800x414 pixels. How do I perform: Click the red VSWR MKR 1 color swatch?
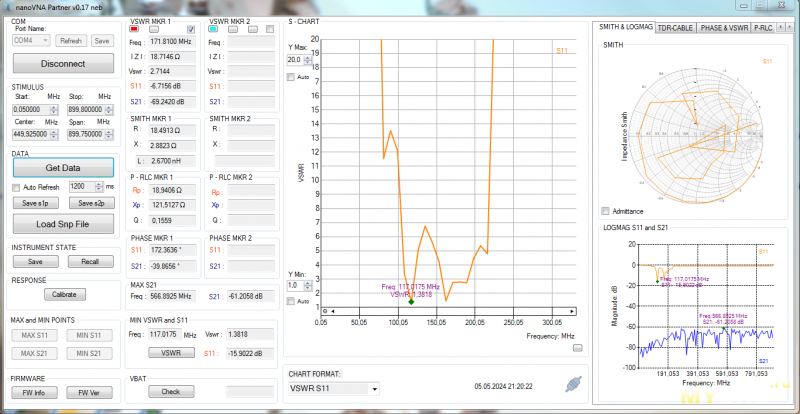(x=136, y=30)
